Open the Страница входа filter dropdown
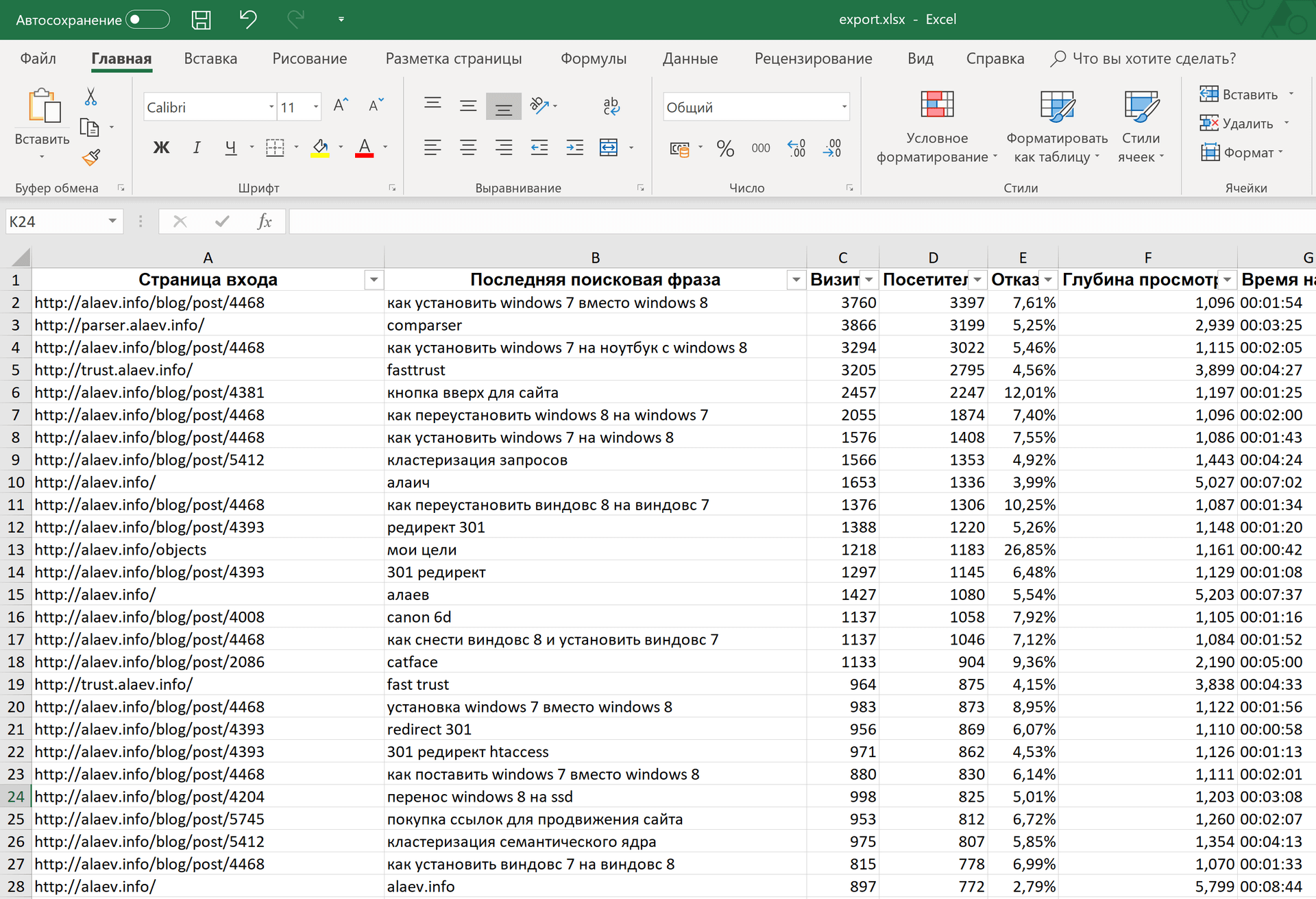 [x=374, y=280]
